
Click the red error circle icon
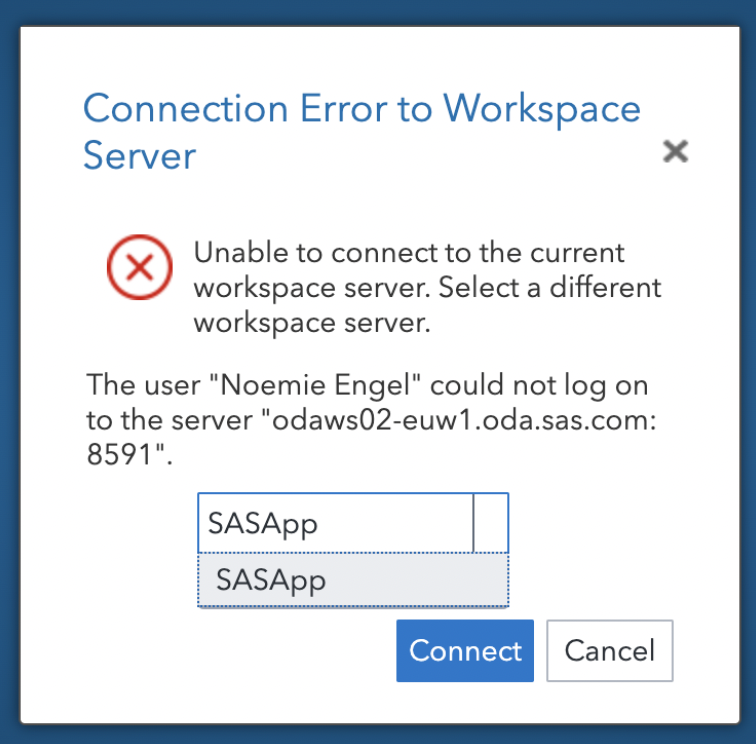click(x=140, y=267)
